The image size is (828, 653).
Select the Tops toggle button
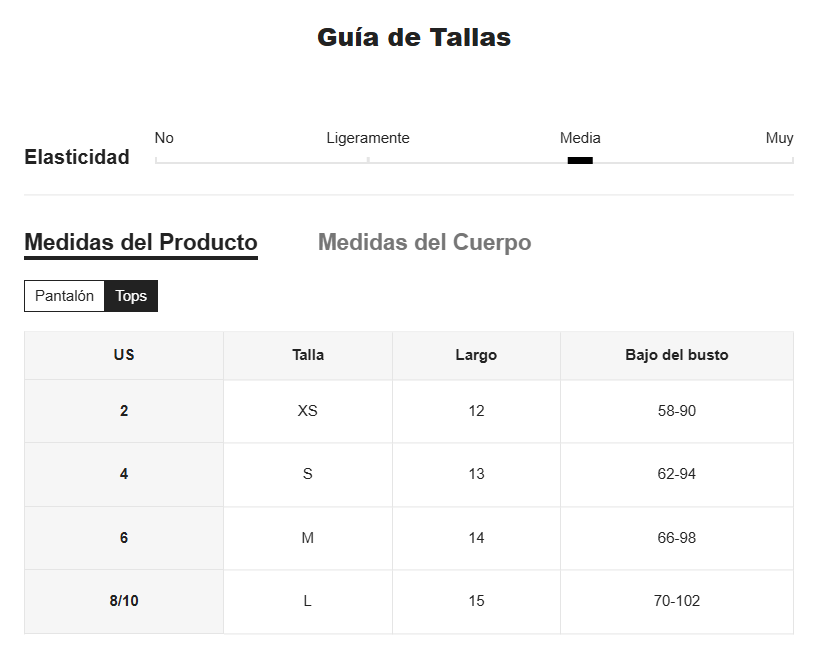tap(131, 296)
